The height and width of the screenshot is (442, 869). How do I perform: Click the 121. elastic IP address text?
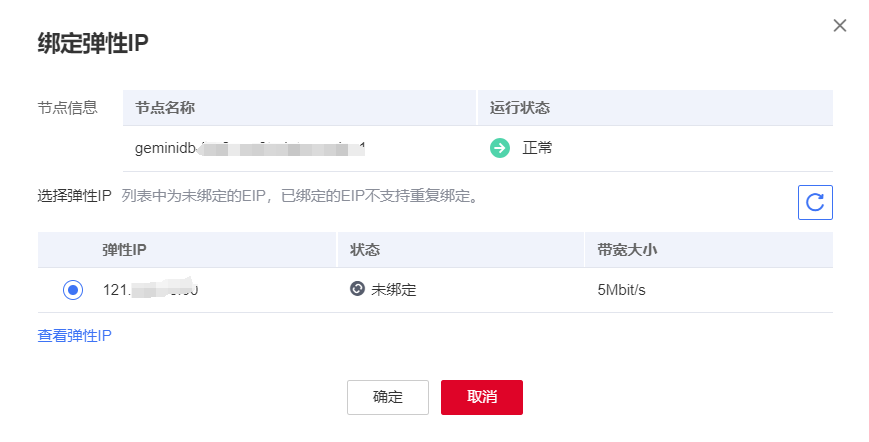tap(150, 289)
